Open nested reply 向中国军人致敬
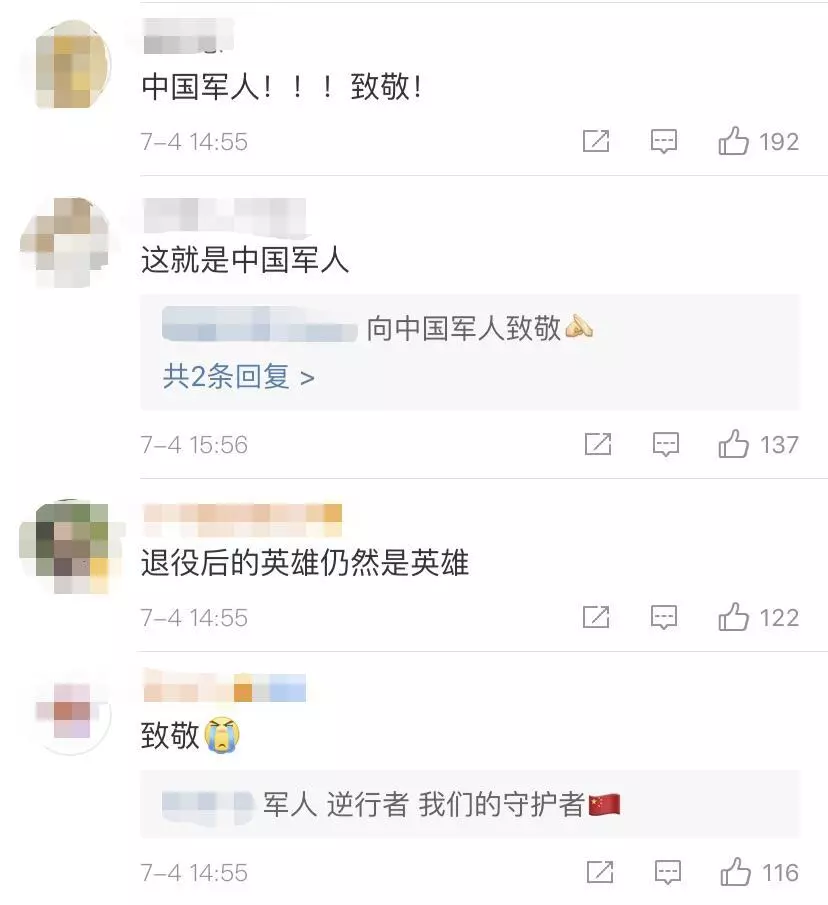The height and width of the screenshot is (905, 828). click(x=377, y=328)
